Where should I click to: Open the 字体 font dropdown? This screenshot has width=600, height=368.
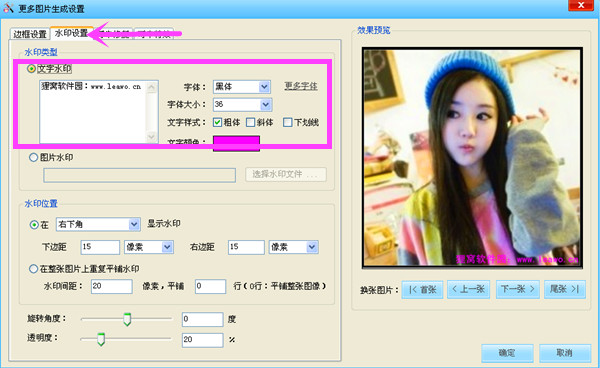(264, 87)
